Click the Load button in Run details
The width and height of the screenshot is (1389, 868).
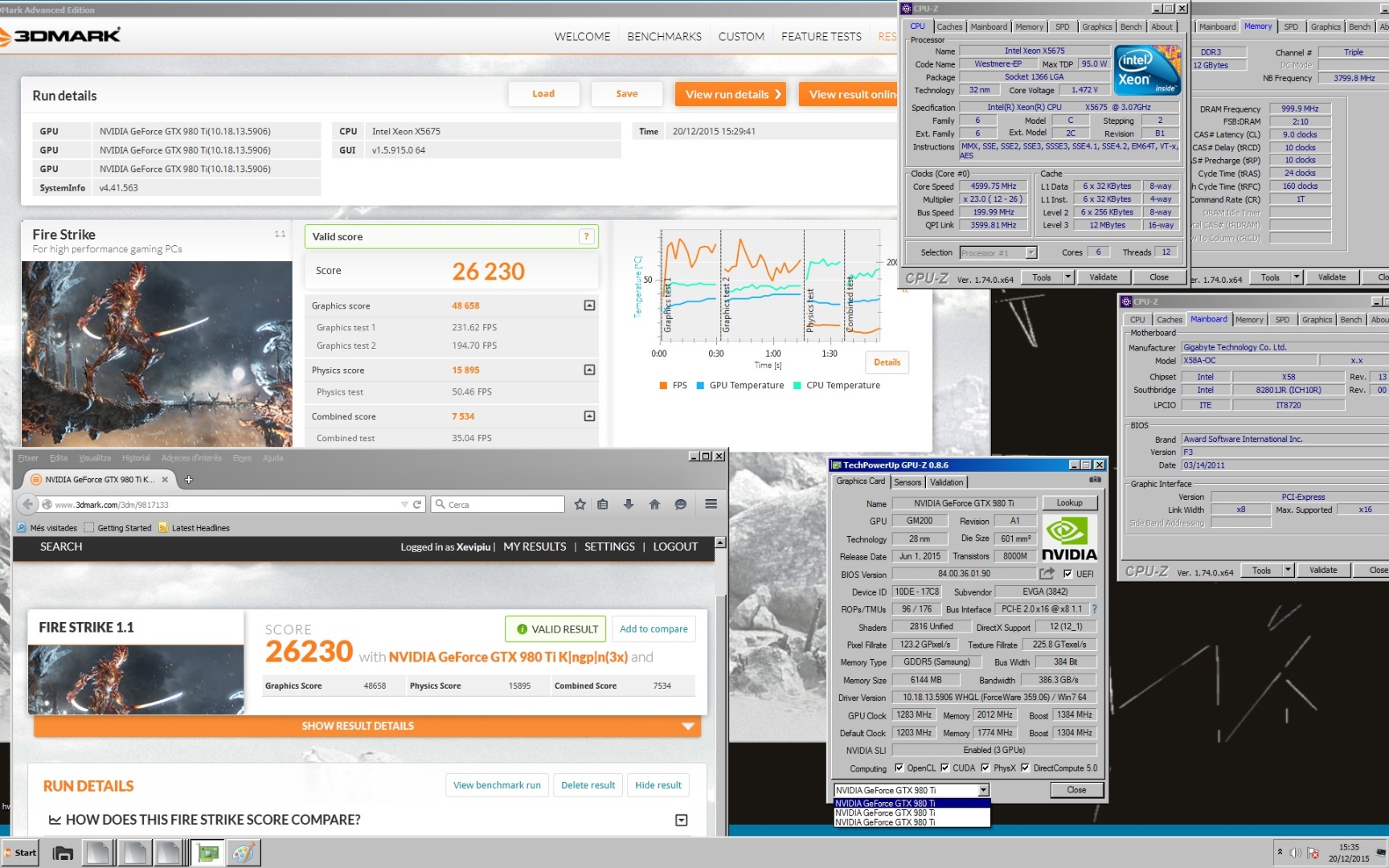[543, 94]
